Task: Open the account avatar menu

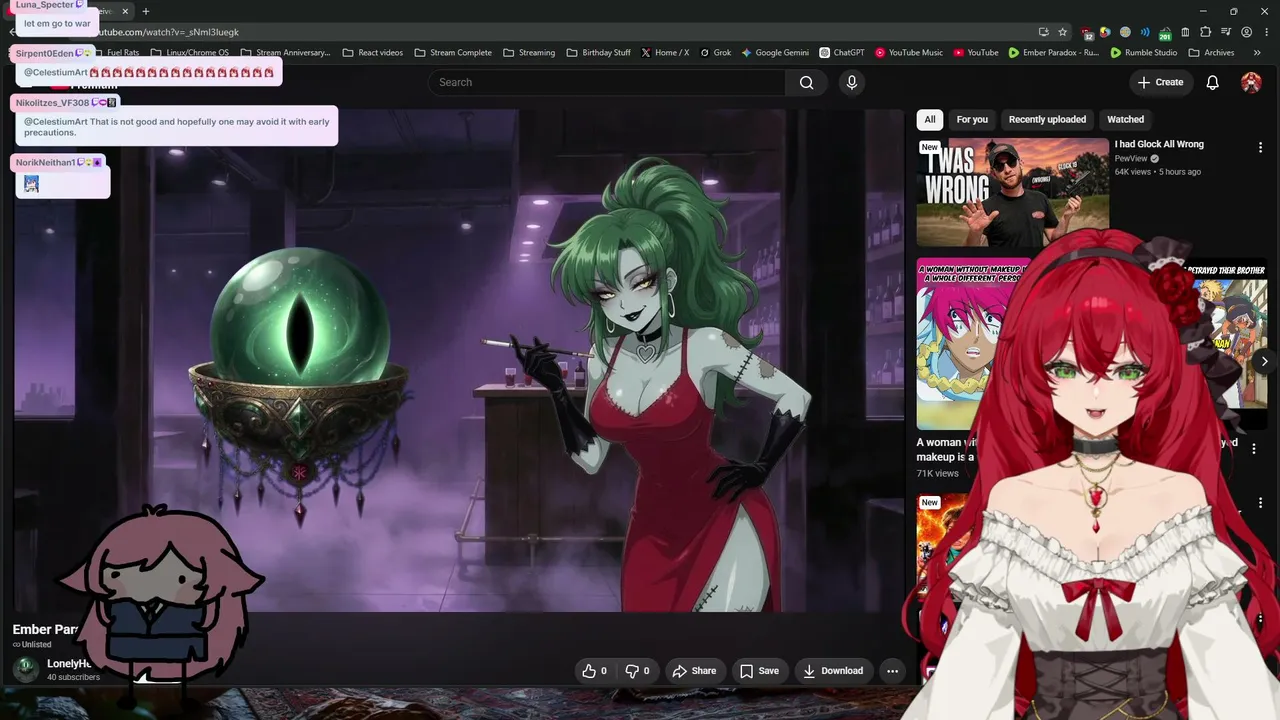Action: pyautogui.click(x=1251, y=82)
